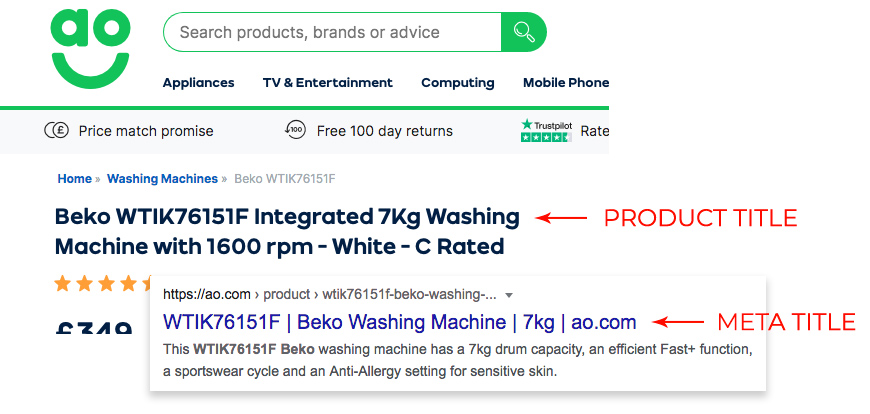Open the Appliances menu
The height and width of the screenshot is (414, 870).
[198, 83]
